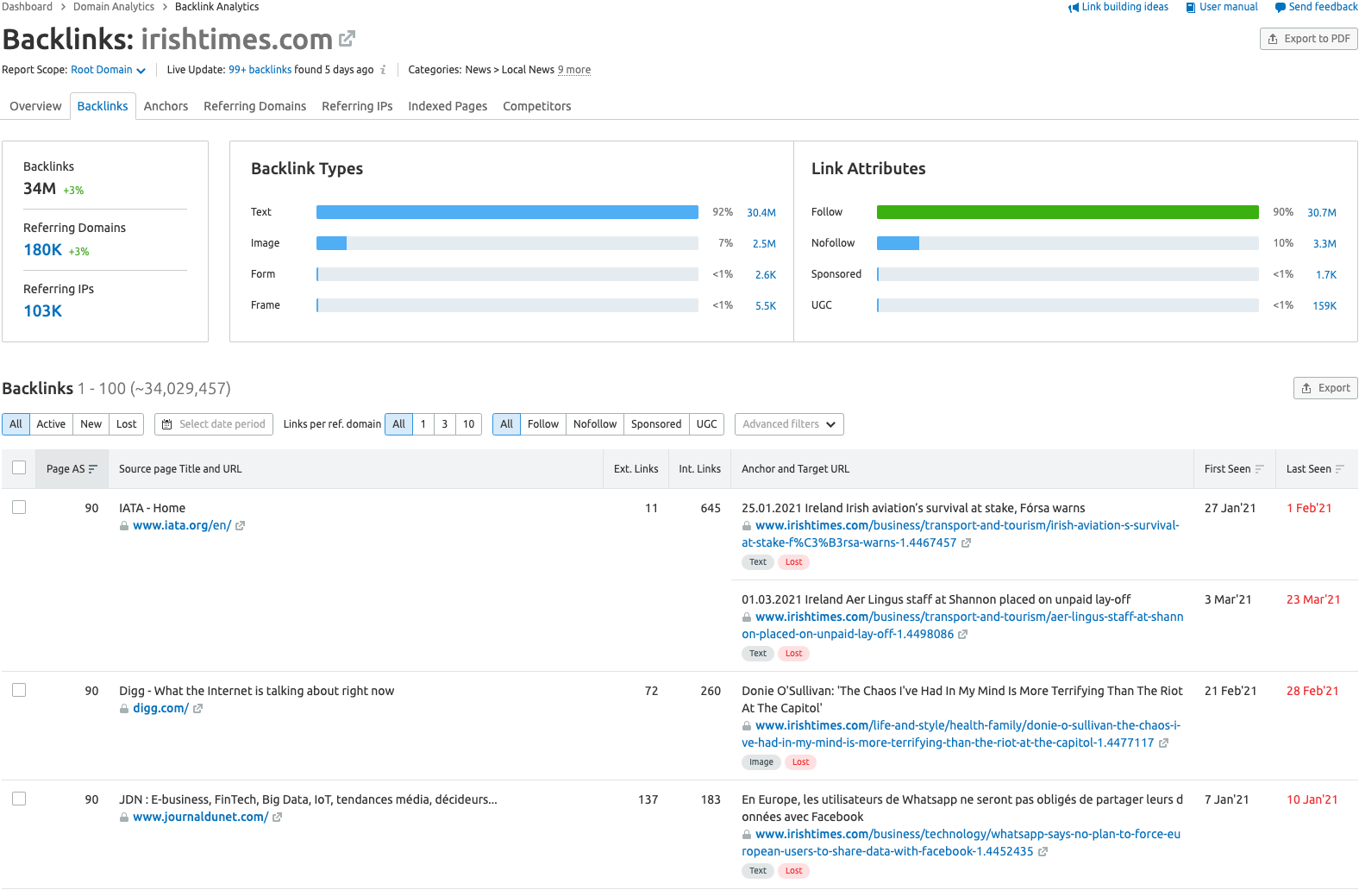Click the Nofollow attribute bar
Screen dimensions: 1359x896
(1068, 243)
